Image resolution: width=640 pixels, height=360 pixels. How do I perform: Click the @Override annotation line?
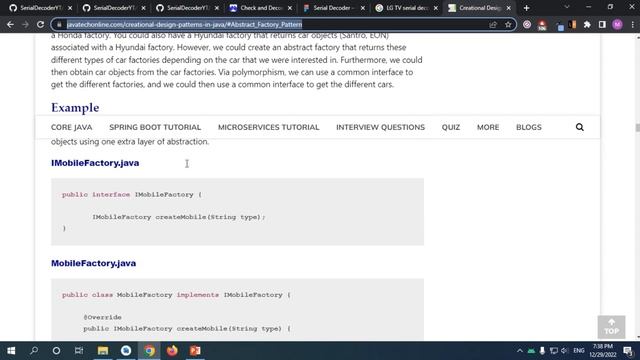[x=102, y=317]
